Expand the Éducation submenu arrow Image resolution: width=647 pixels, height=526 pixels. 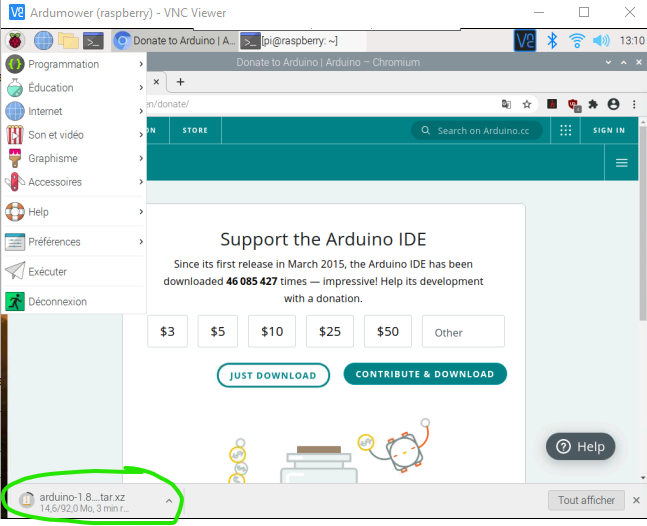(141, 87)
